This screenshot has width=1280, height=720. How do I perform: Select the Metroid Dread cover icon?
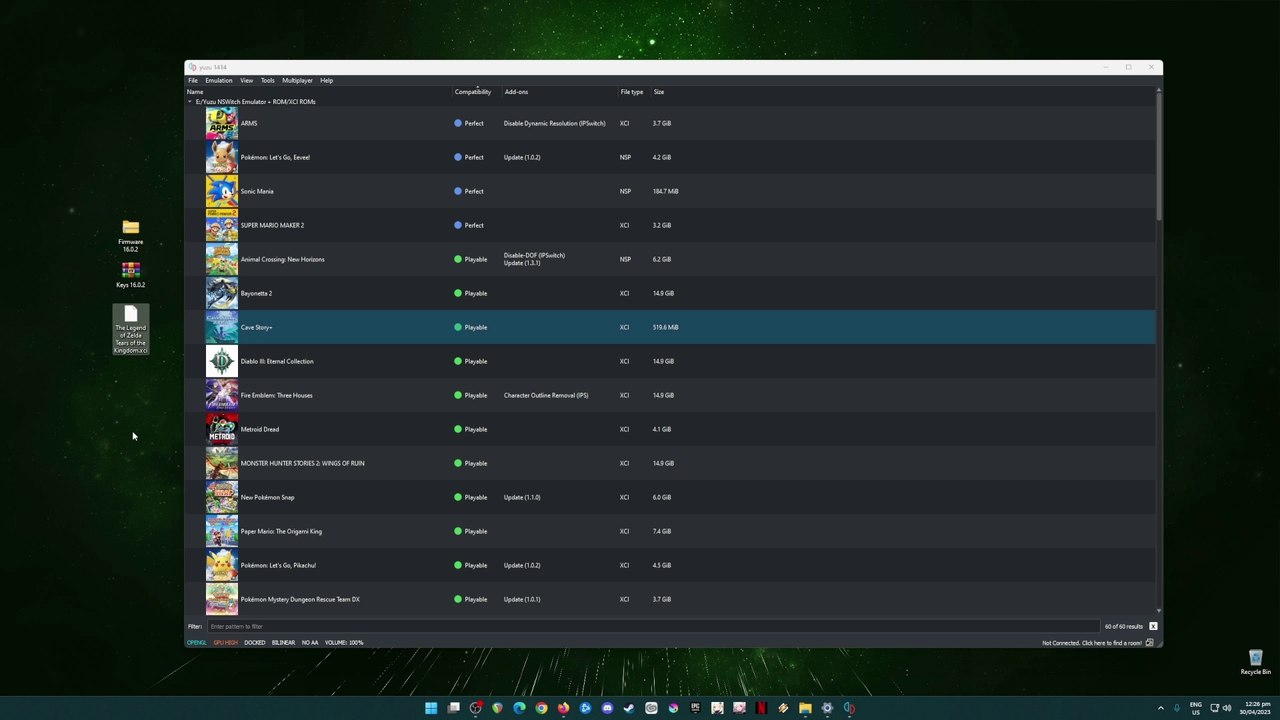click(222, 429)
